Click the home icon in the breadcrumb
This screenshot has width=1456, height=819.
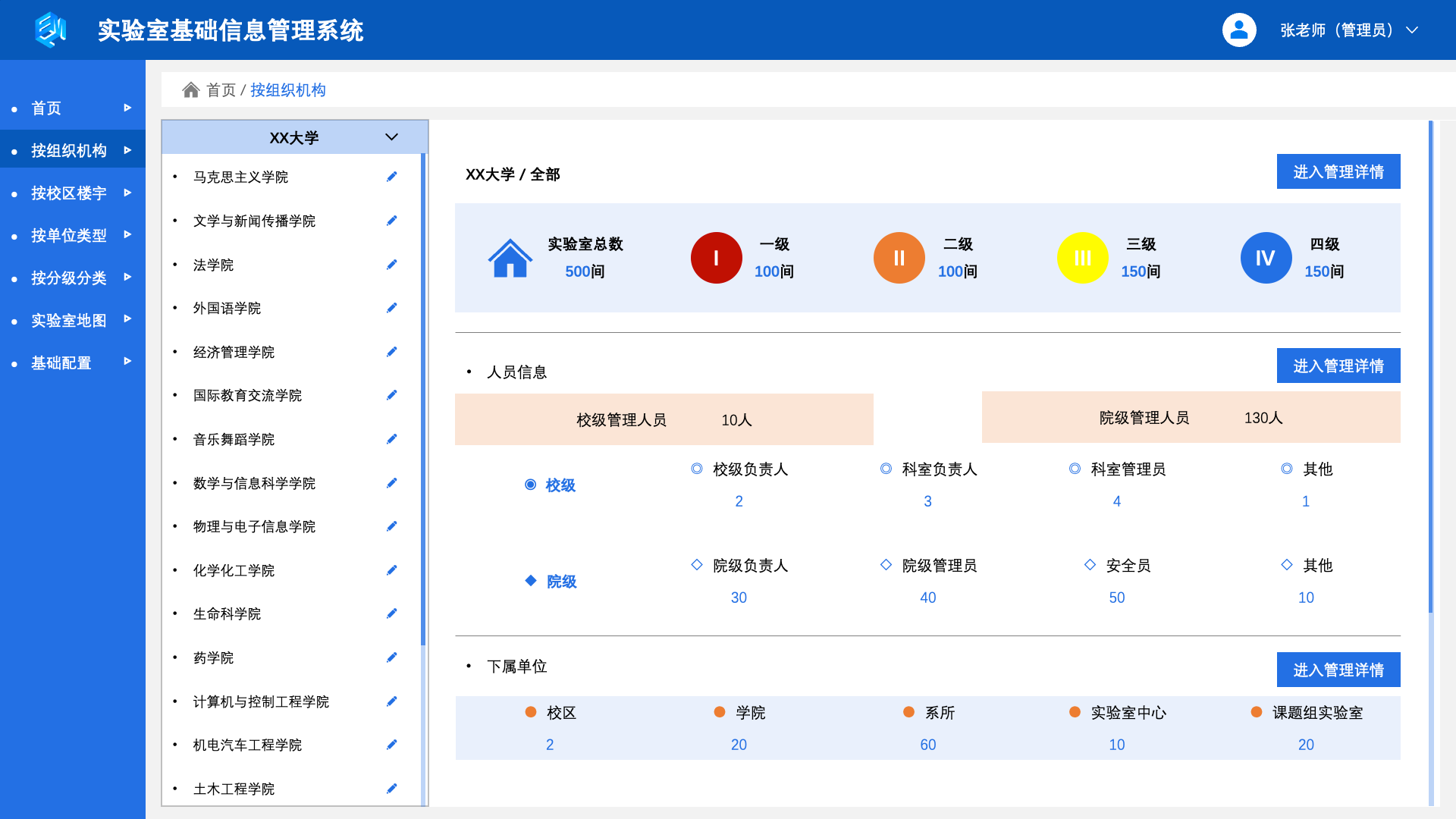tap(190, 90)
